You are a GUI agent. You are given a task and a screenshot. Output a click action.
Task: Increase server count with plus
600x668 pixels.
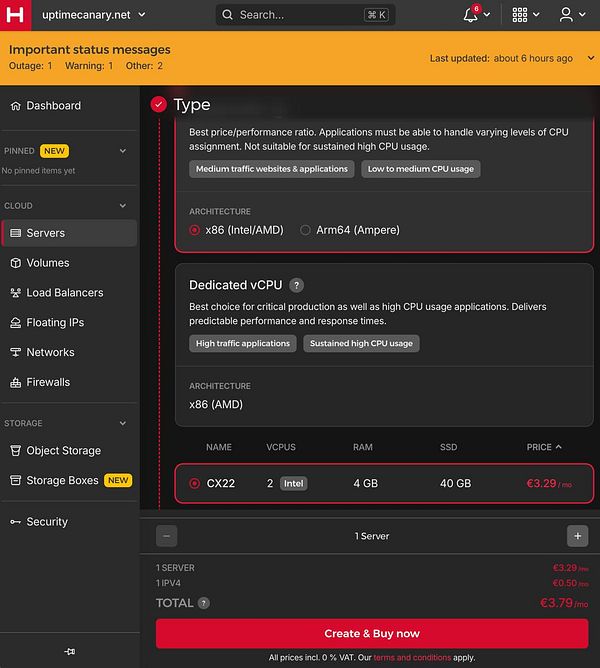(x=577, y=536)
